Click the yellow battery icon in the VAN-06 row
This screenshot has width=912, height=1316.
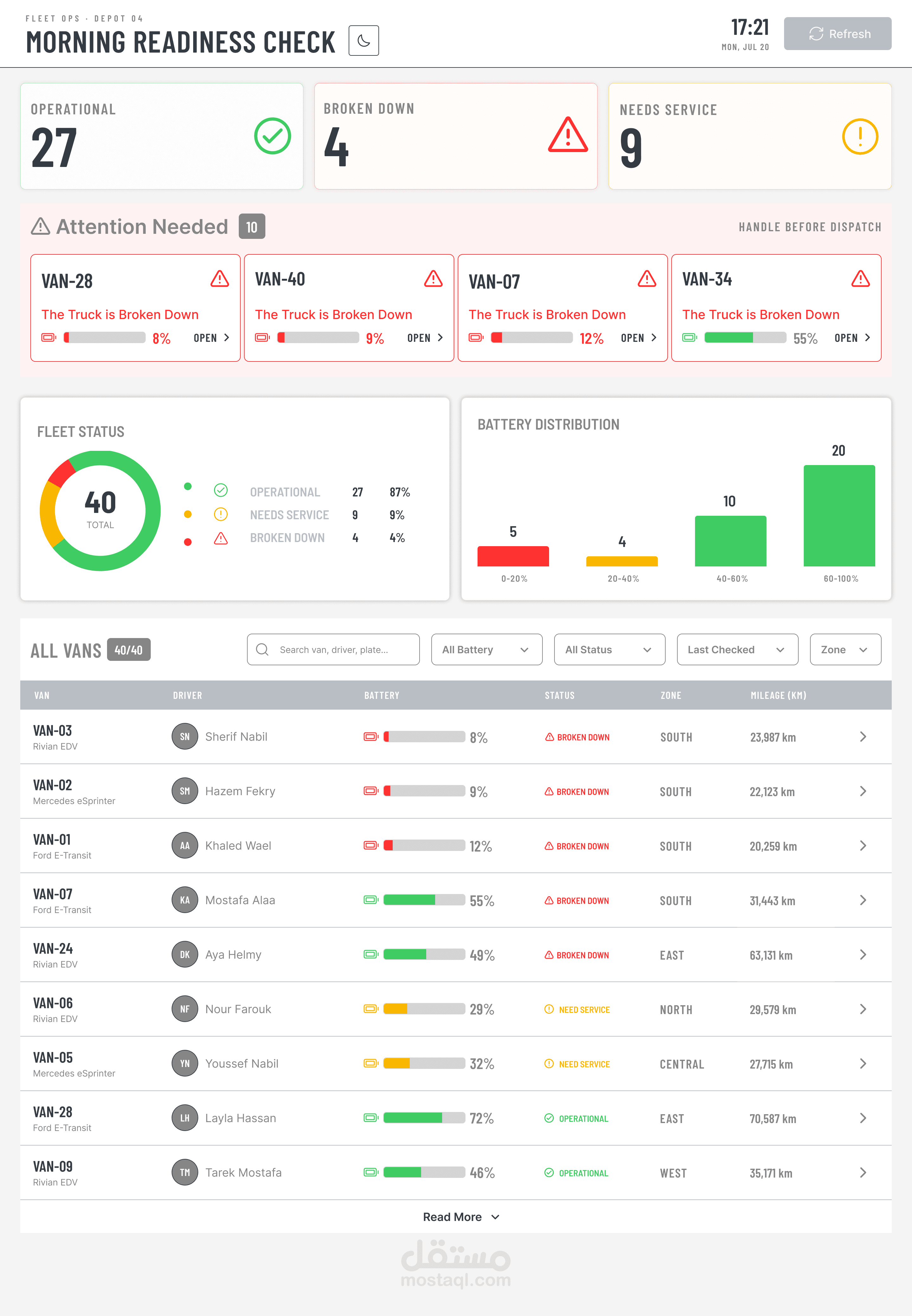(x=371, y=1009)
